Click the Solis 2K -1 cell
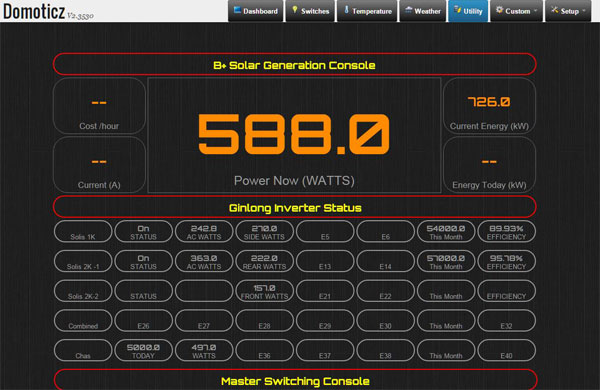 (83, 261)
